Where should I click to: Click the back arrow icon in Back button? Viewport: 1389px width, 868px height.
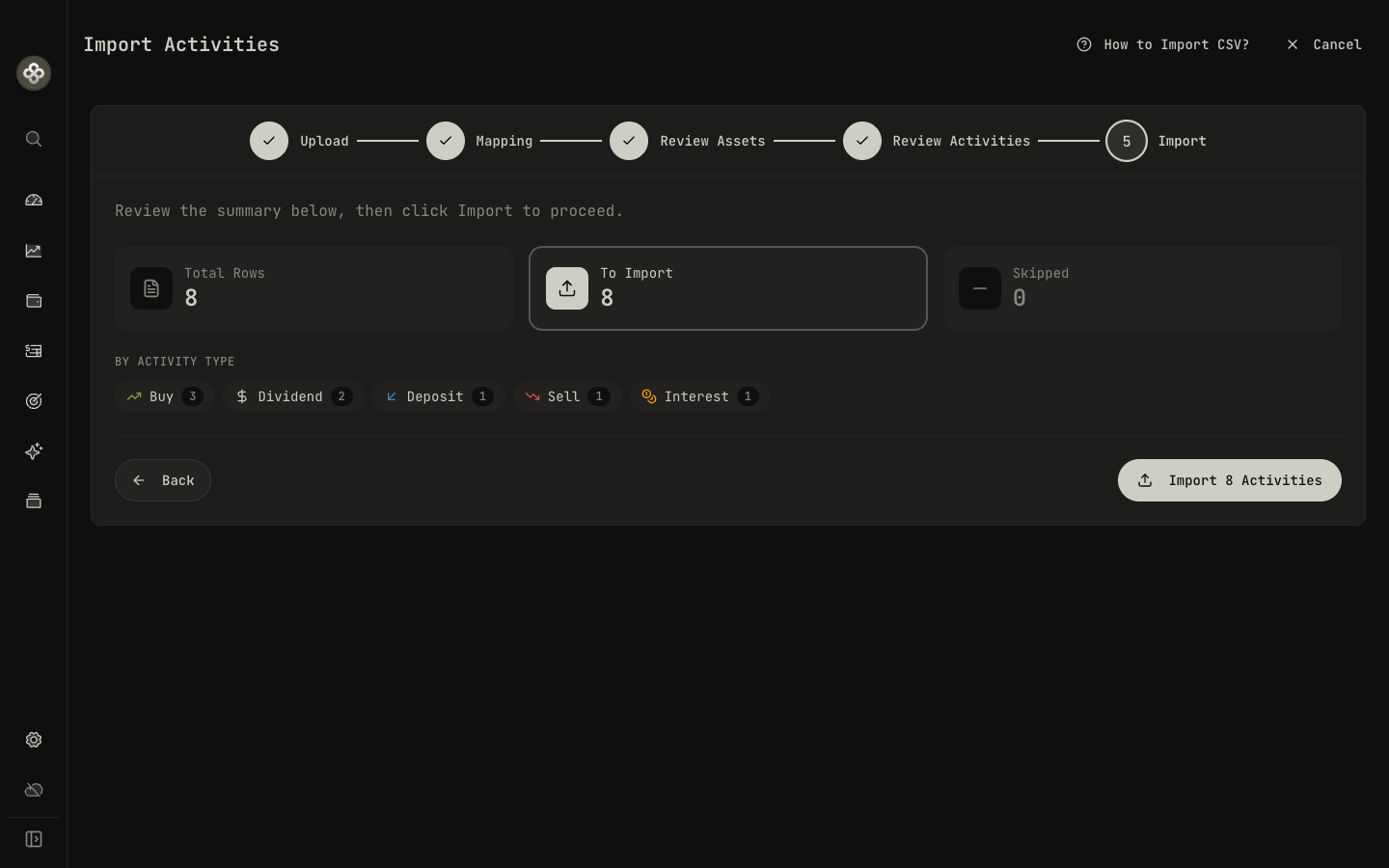pyautogui.click(x=139, y=480)
